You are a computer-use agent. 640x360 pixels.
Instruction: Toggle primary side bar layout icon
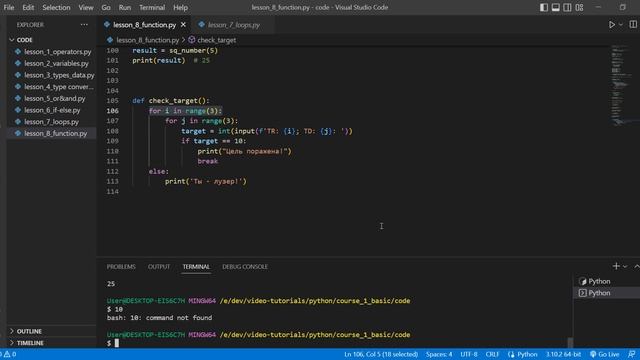544,7
